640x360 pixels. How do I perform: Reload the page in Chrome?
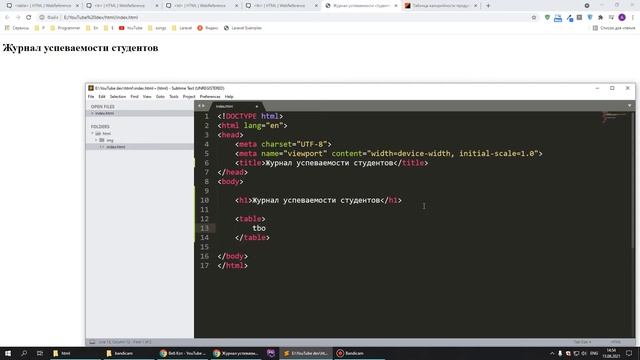[29, 18]
